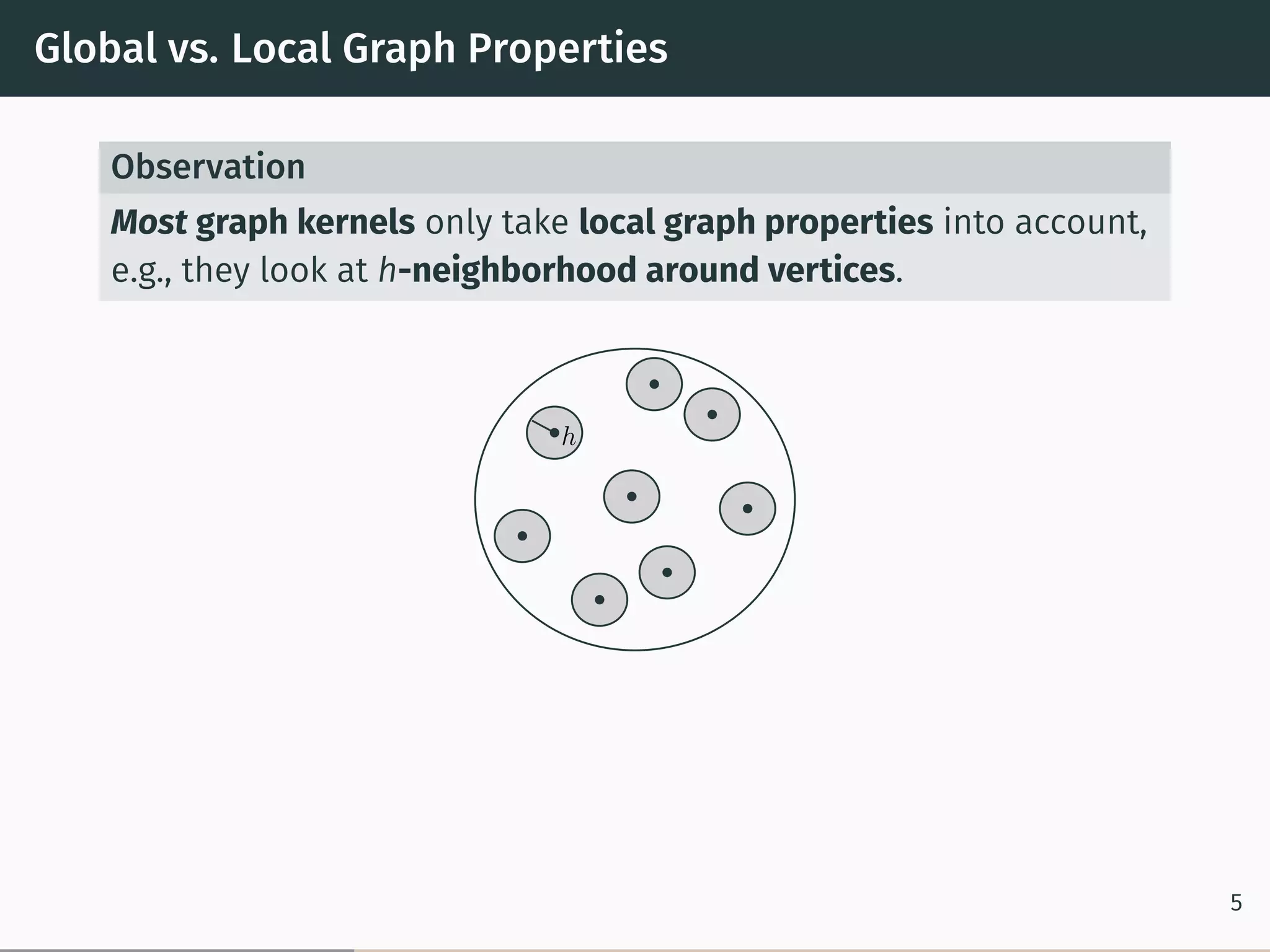The height and width of the screenshot is (952, 1270).
Task: Click the slide title 'Global vs. Local Graph Properties'
Action: pos(351,48)
